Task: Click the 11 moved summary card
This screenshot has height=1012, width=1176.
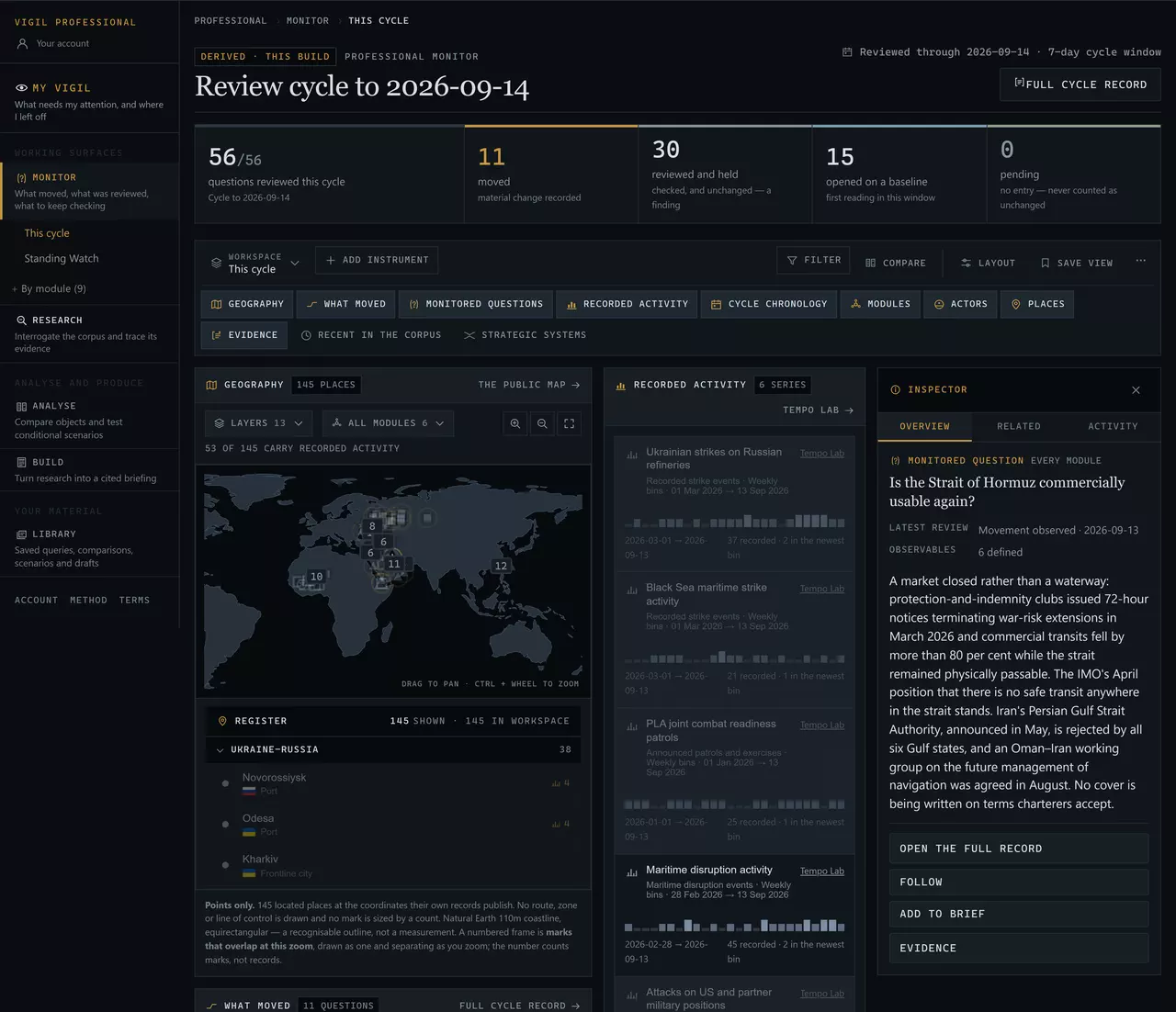Action: tap(551, 174)
